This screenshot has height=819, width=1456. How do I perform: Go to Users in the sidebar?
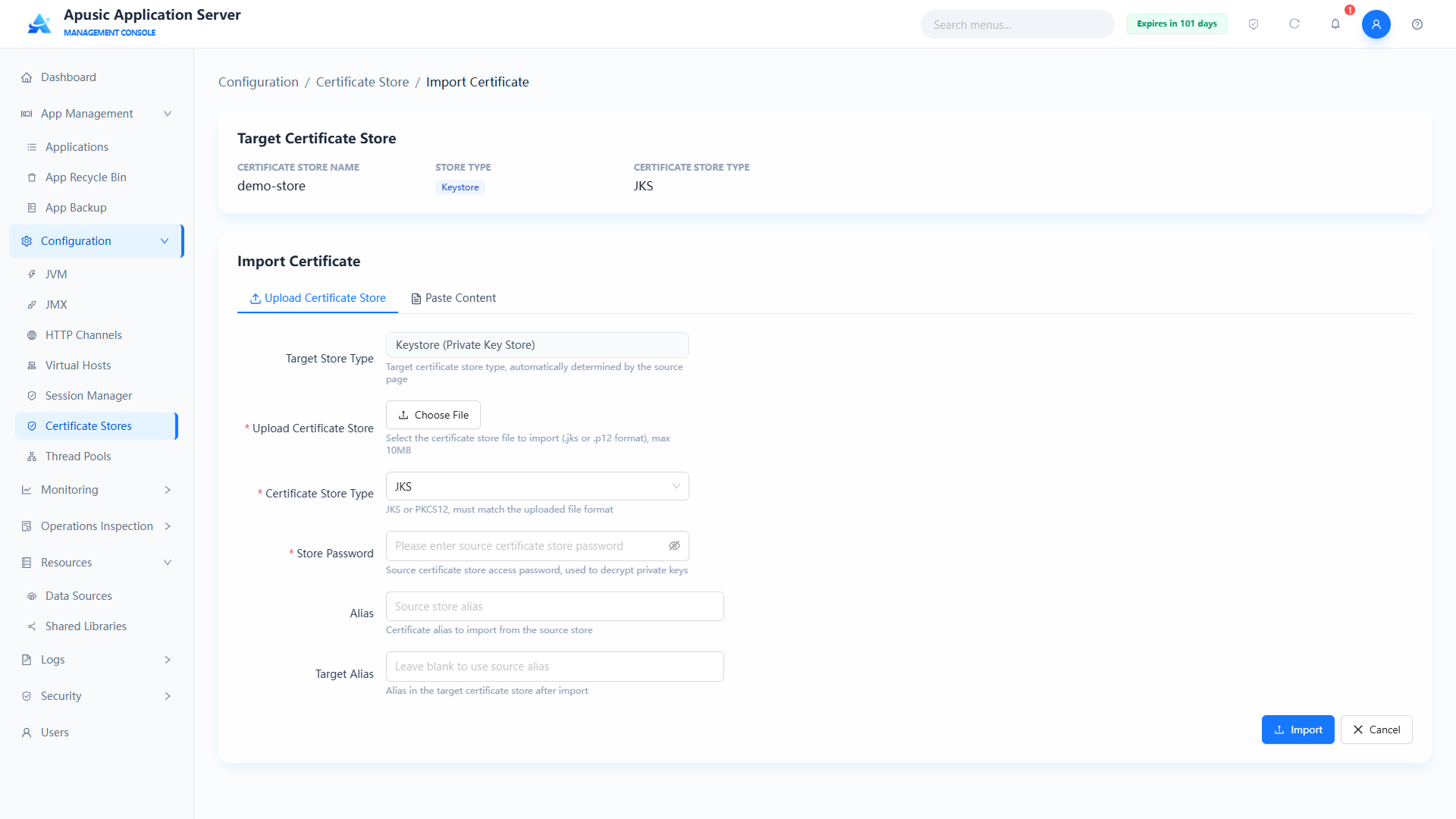(x=96, y=733)
